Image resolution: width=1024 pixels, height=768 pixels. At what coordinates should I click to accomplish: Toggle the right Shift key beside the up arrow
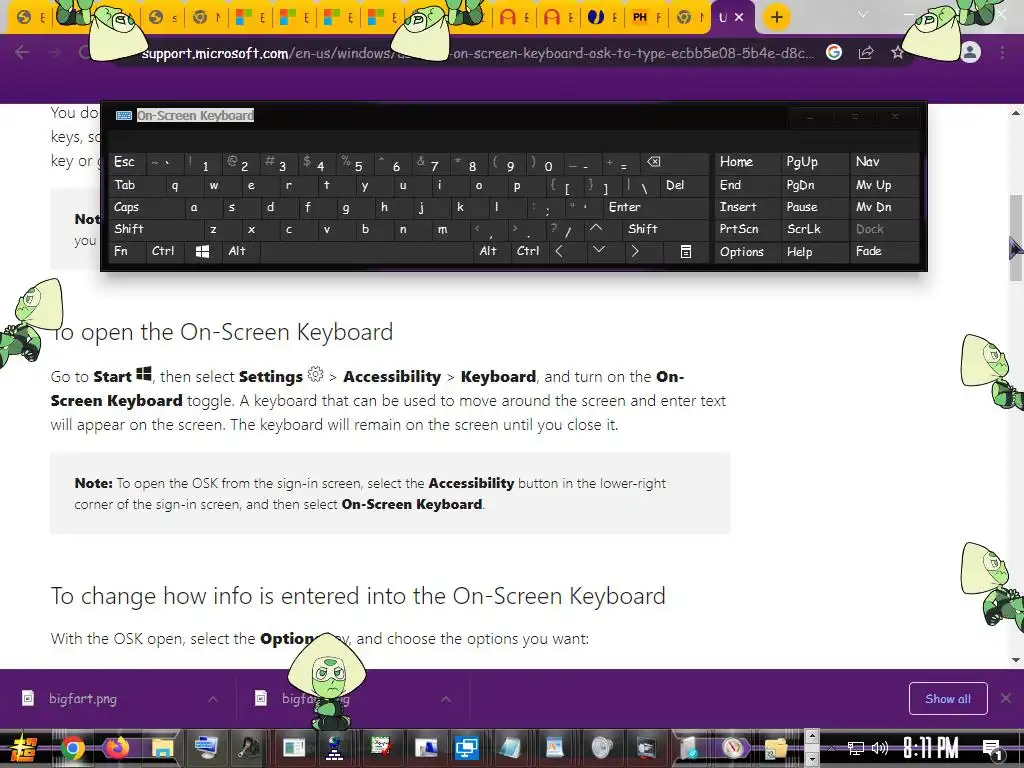665,229
